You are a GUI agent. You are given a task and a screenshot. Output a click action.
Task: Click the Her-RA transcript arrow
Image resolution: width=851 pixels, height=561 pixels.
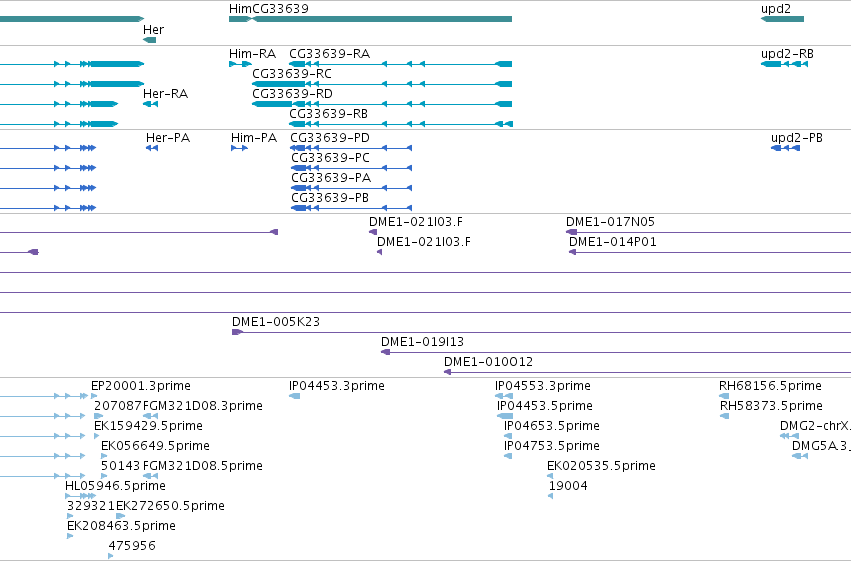click(150, 104)
